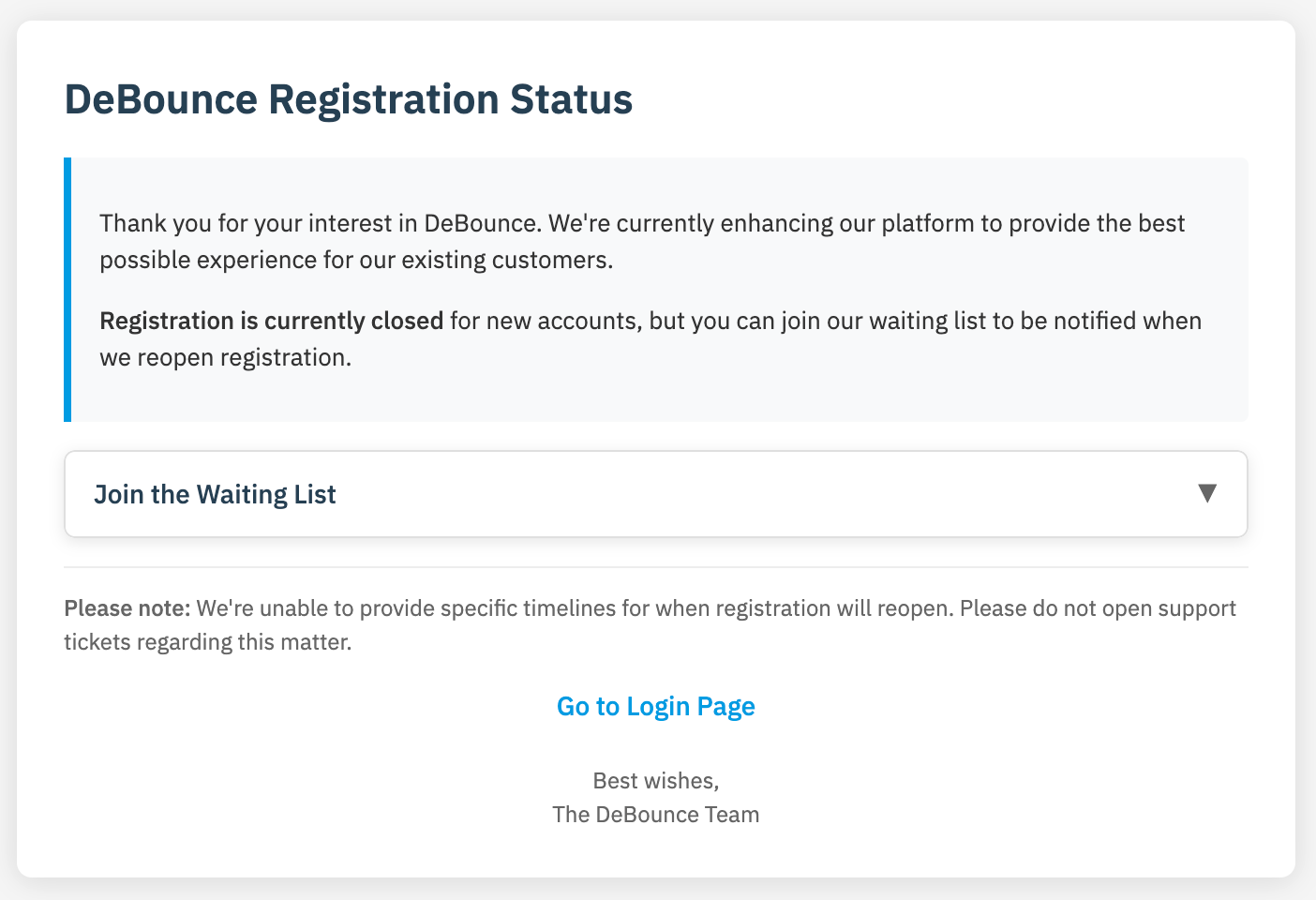1316x900 pixels.
Task: Click the "we reopen registration." text line
Action: click(x=225, y=357)
